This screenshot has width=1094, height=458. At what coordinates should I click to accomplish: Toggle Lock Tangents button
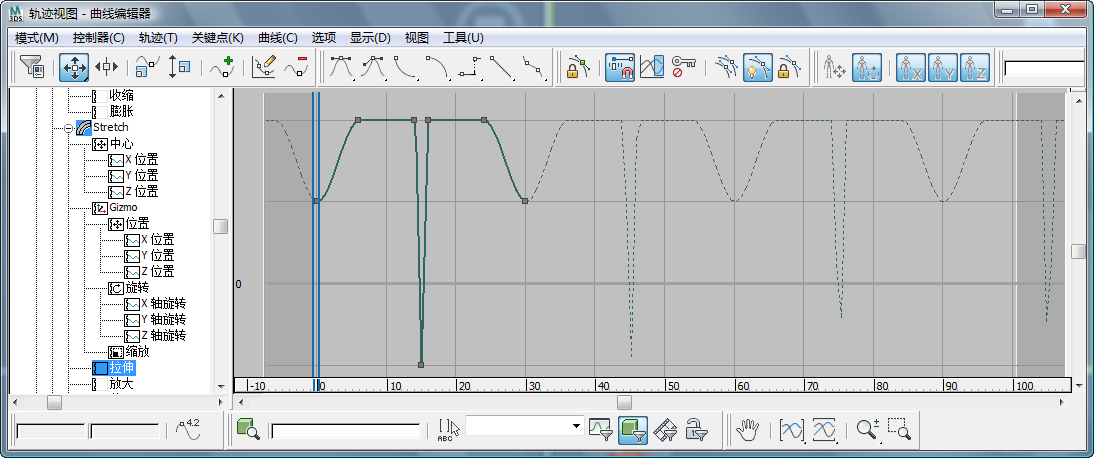coord(790,68)
